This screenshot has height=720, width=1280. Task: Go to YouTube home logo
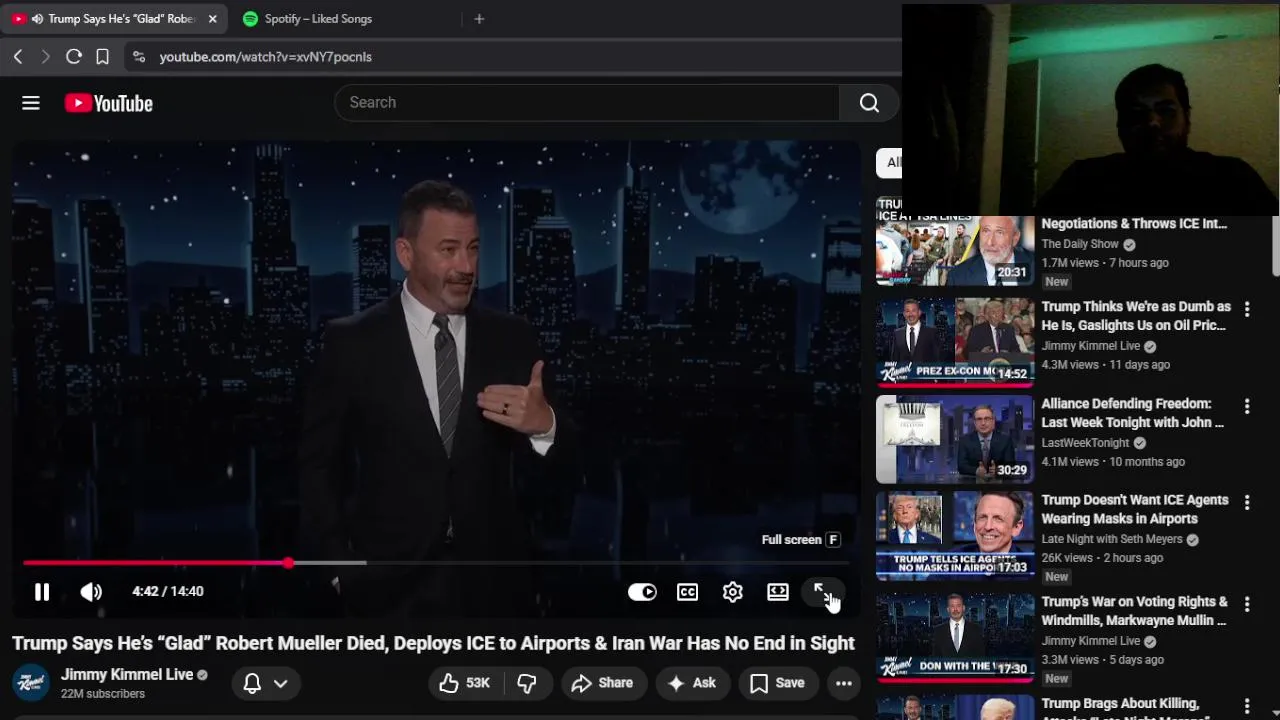click(x=109, y=103)
